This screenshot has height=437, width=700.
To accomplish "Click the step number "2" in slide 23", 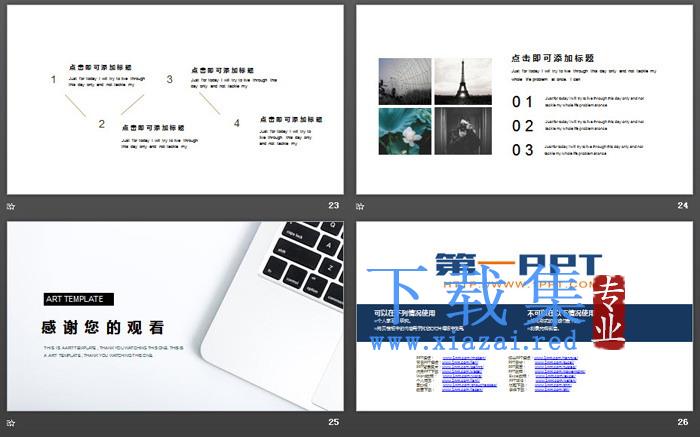I will (102, 124).
